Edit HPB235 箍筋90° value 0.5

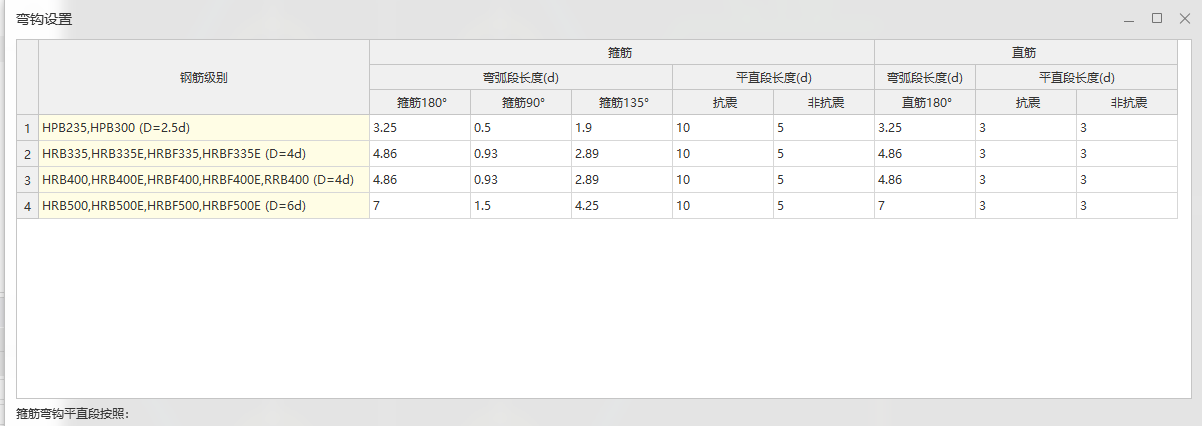click(521, 128)
